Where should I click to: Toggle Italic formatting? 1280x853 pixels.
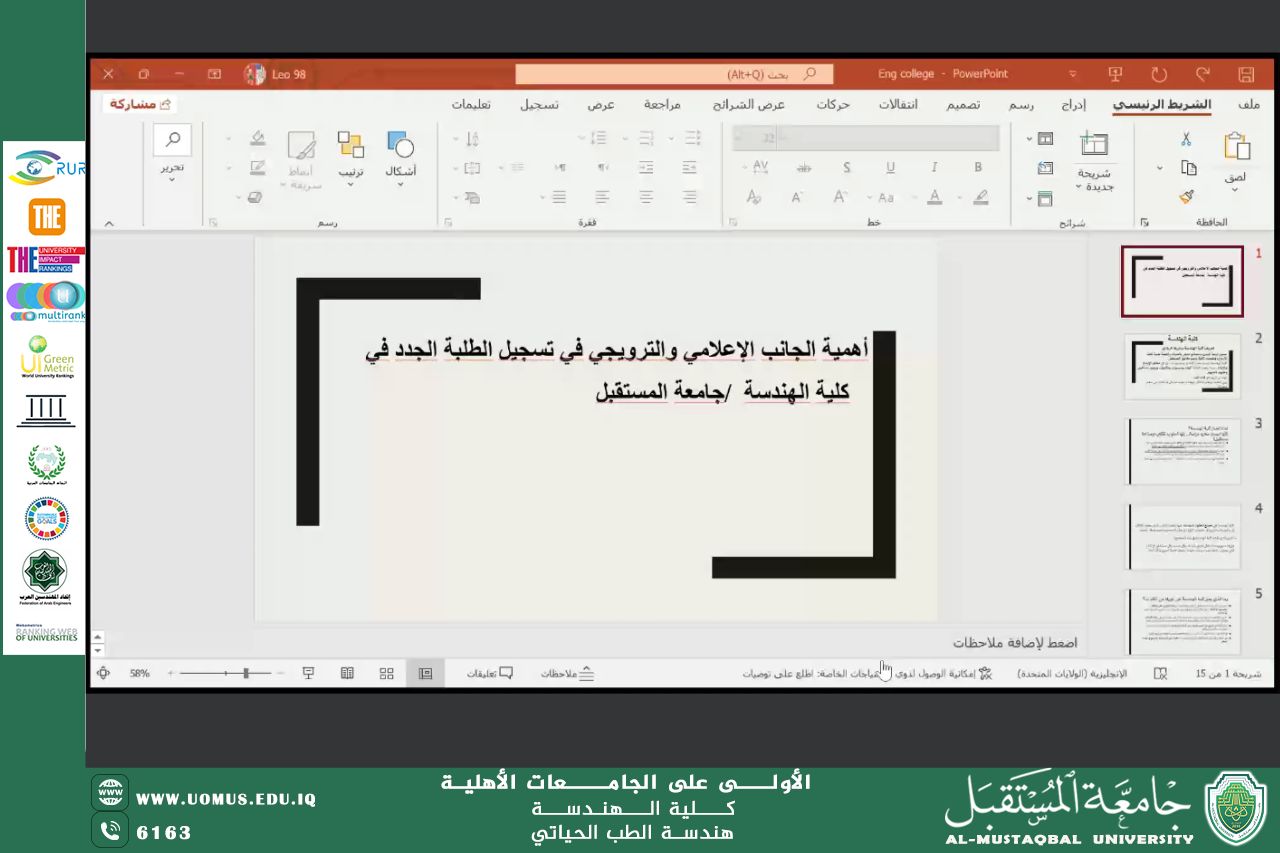coord(935,167)
